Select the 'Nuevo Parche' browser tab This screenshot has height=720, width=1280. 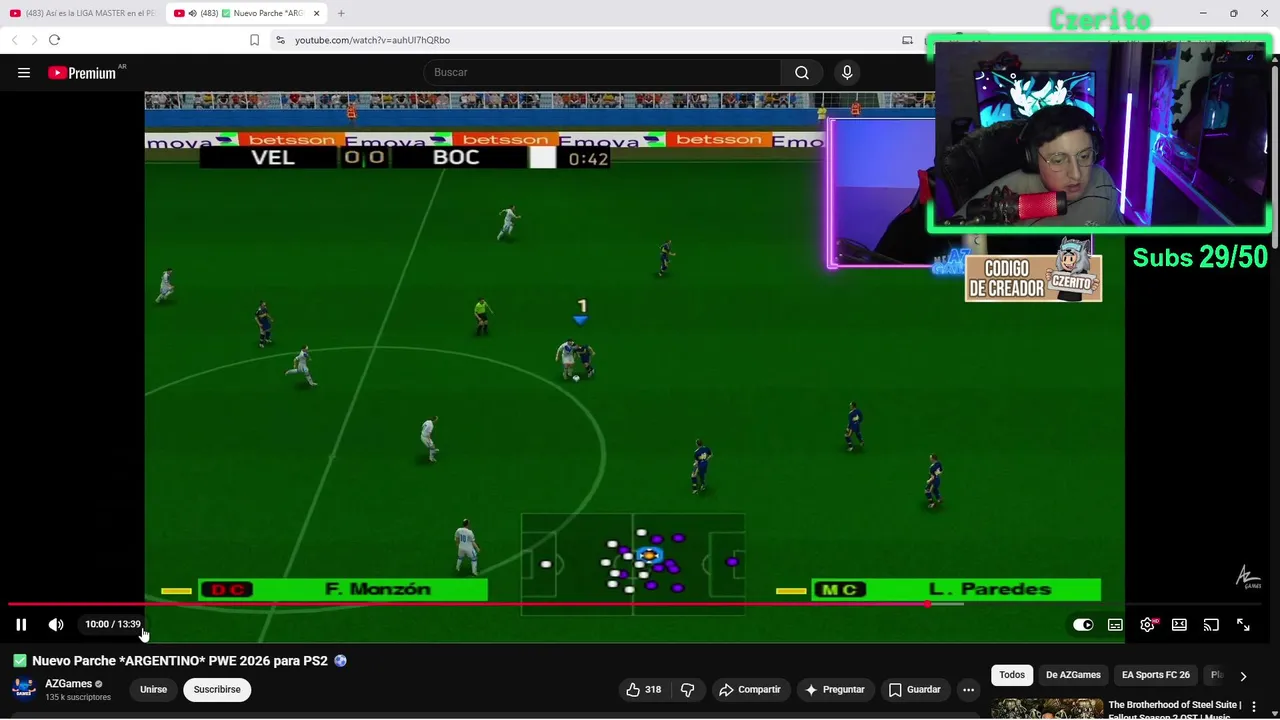(x=245, y=13)
